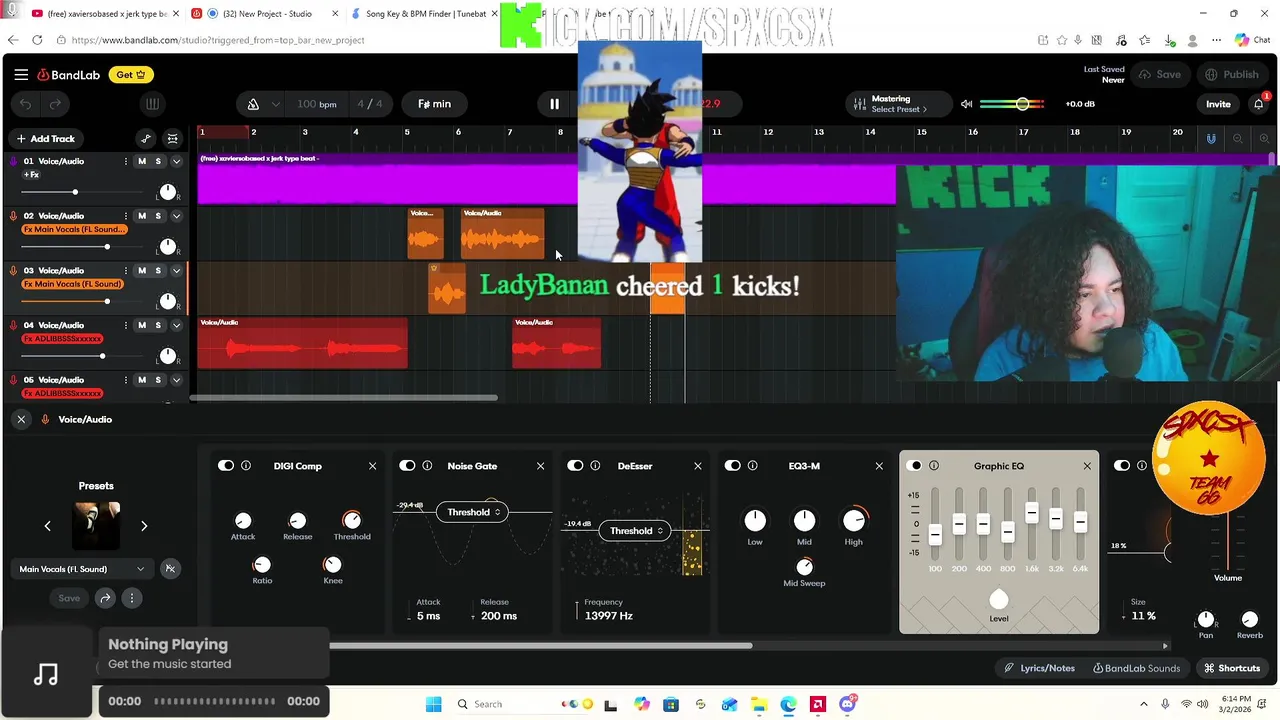Open Noise Gate Threshold selector
This screenshot has width=1280, height=720.
pyautogui.click(x=472, y=512)
